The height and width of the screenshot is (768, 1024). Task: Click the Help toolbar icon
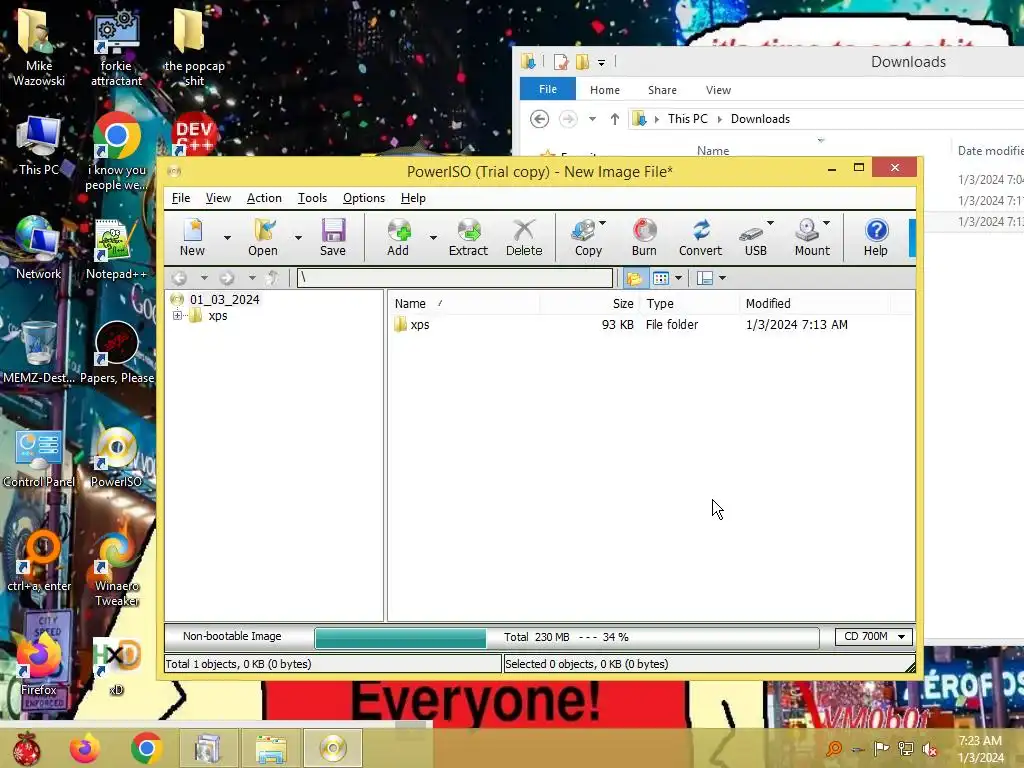pyautogui.click(x=876, y=237)
